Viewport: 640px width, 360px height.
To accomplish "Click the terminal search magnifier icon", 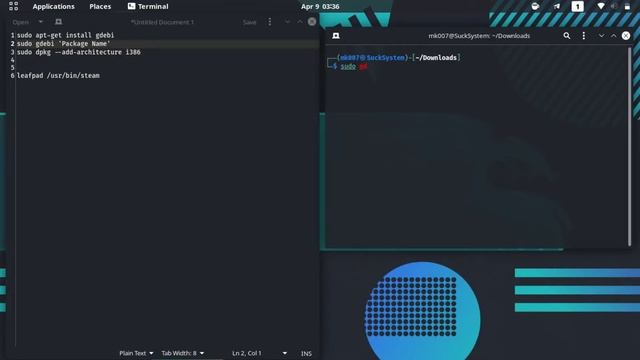I will click(567, 36).
